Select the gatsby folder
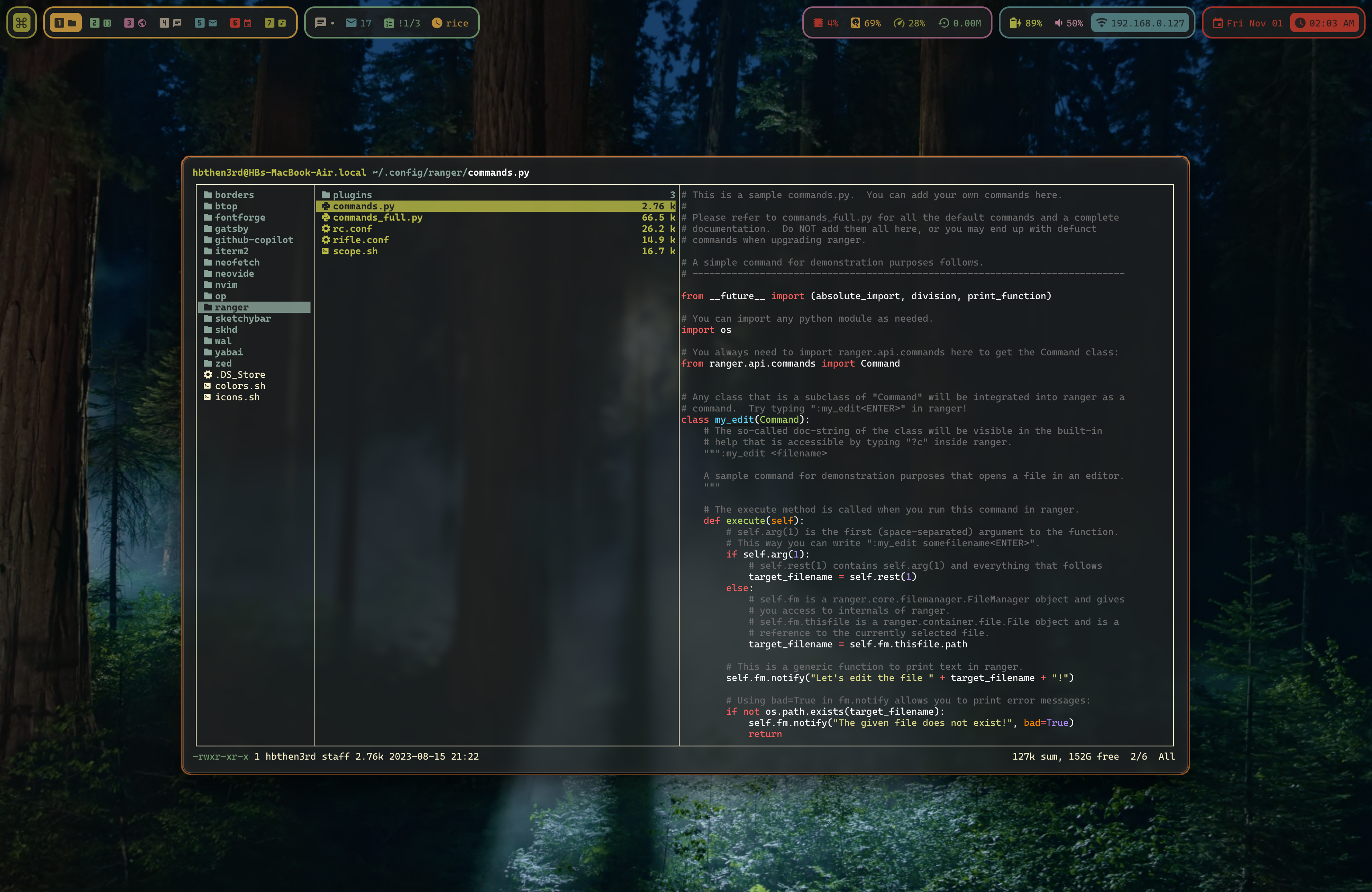The image size is (1372, 892). 254,229
